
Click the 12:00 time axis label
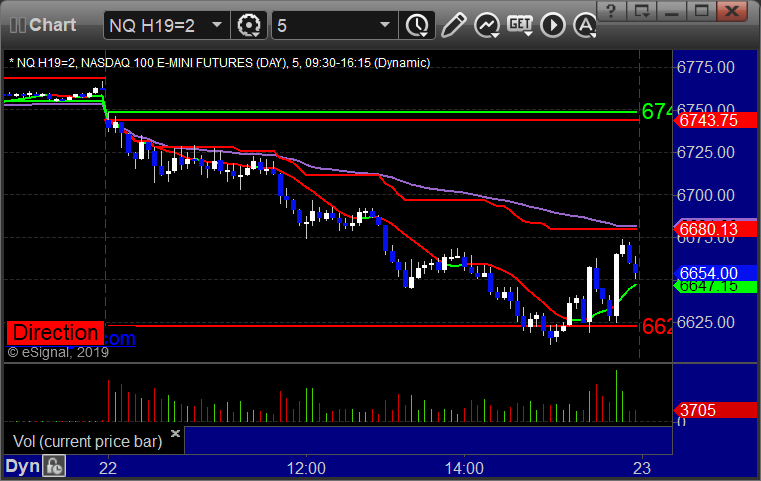coord(306,468)
